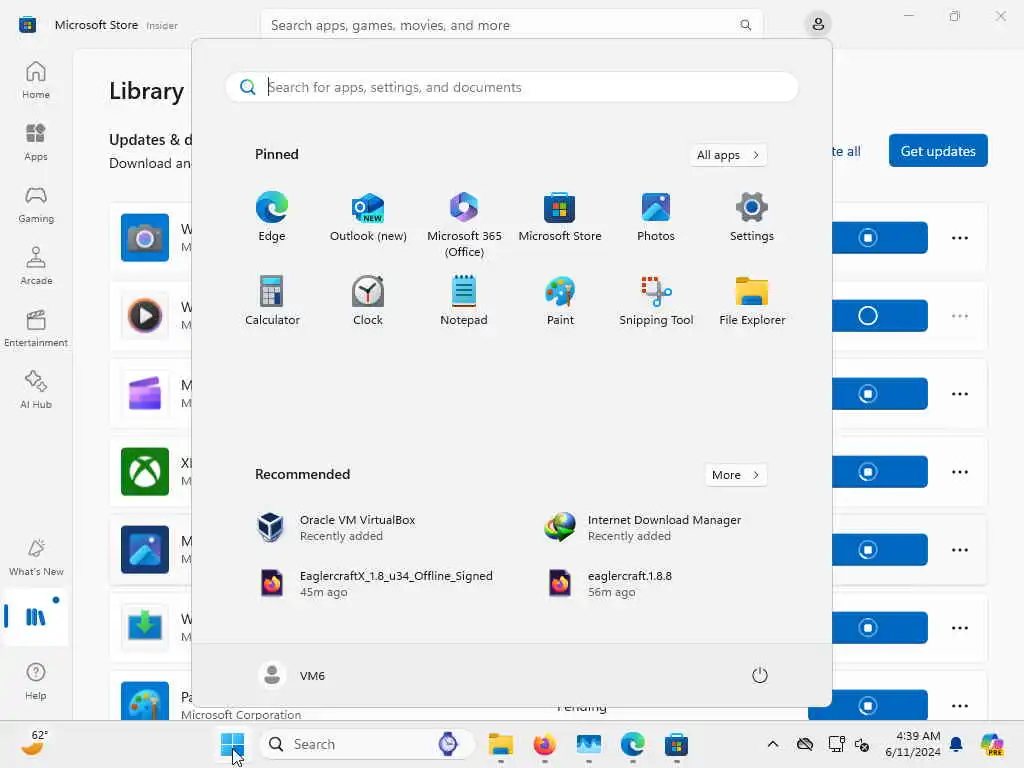The width and height of the screenshot is (1024, 768).
Task: Launch Paint from the Start menu
Action: pos(560,300)
